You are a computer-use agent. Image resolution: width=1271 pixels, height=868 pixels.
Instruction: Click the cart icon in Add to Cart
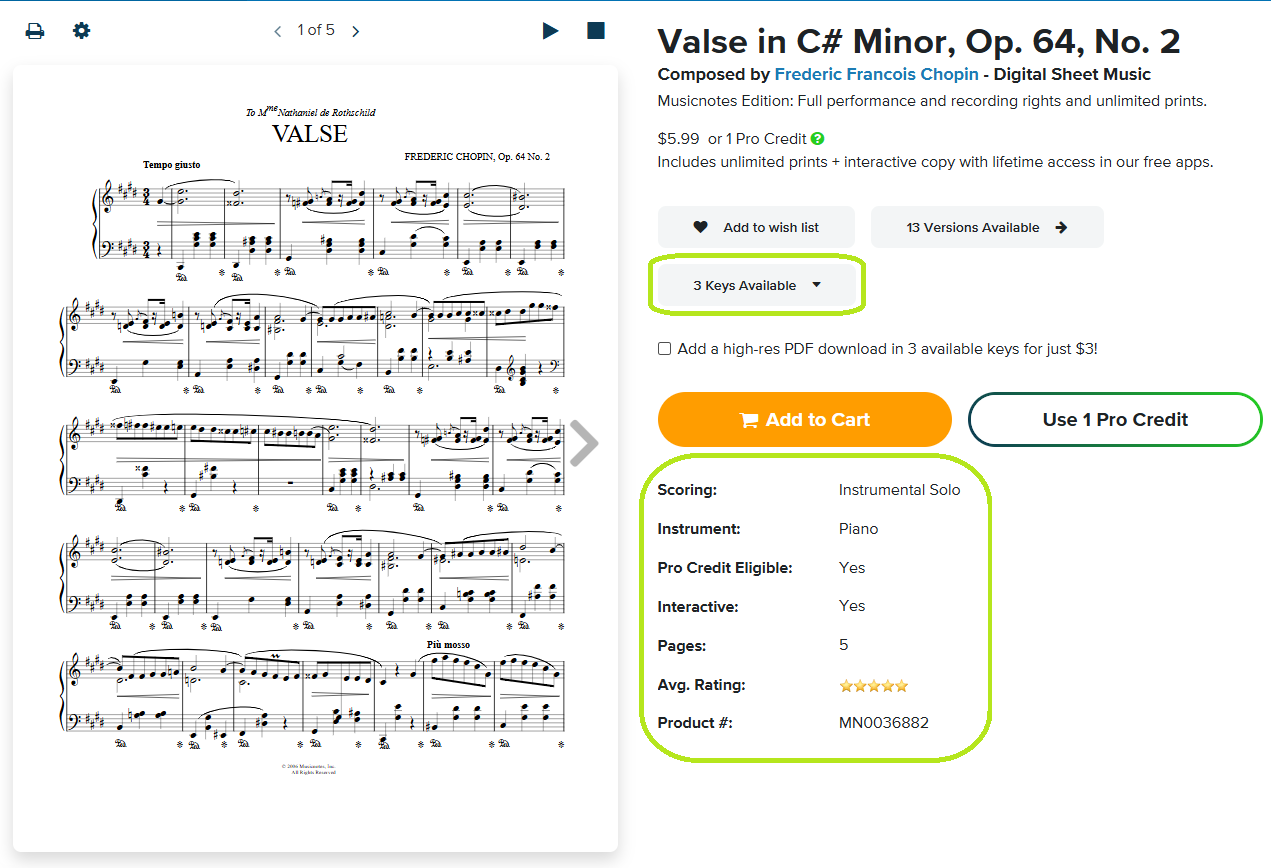(x=748, y=421)
